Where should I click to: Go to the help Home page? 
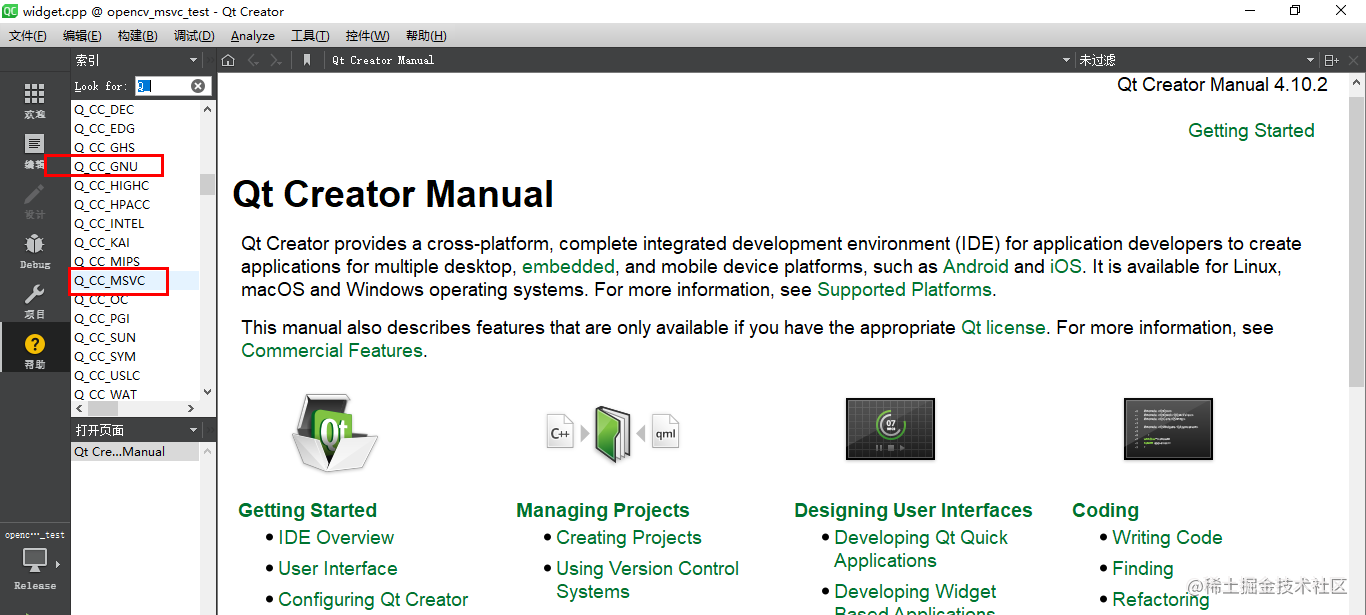(228, 60)
